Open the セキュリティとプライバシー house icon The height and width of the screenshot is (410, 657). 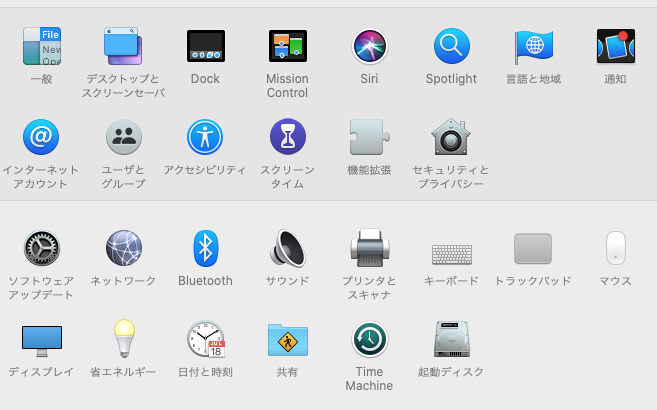pos(451,137)
